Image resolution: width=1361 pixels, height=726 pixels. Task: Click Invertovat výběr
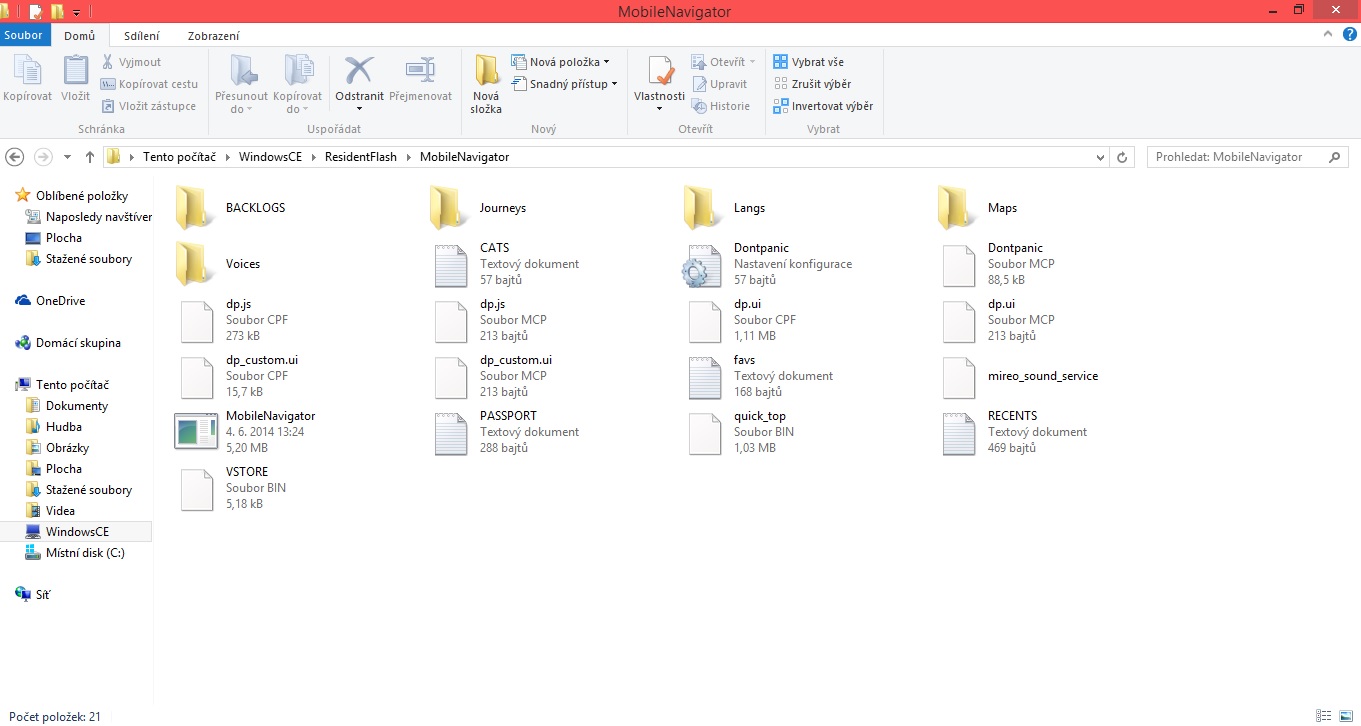(823, 106)
